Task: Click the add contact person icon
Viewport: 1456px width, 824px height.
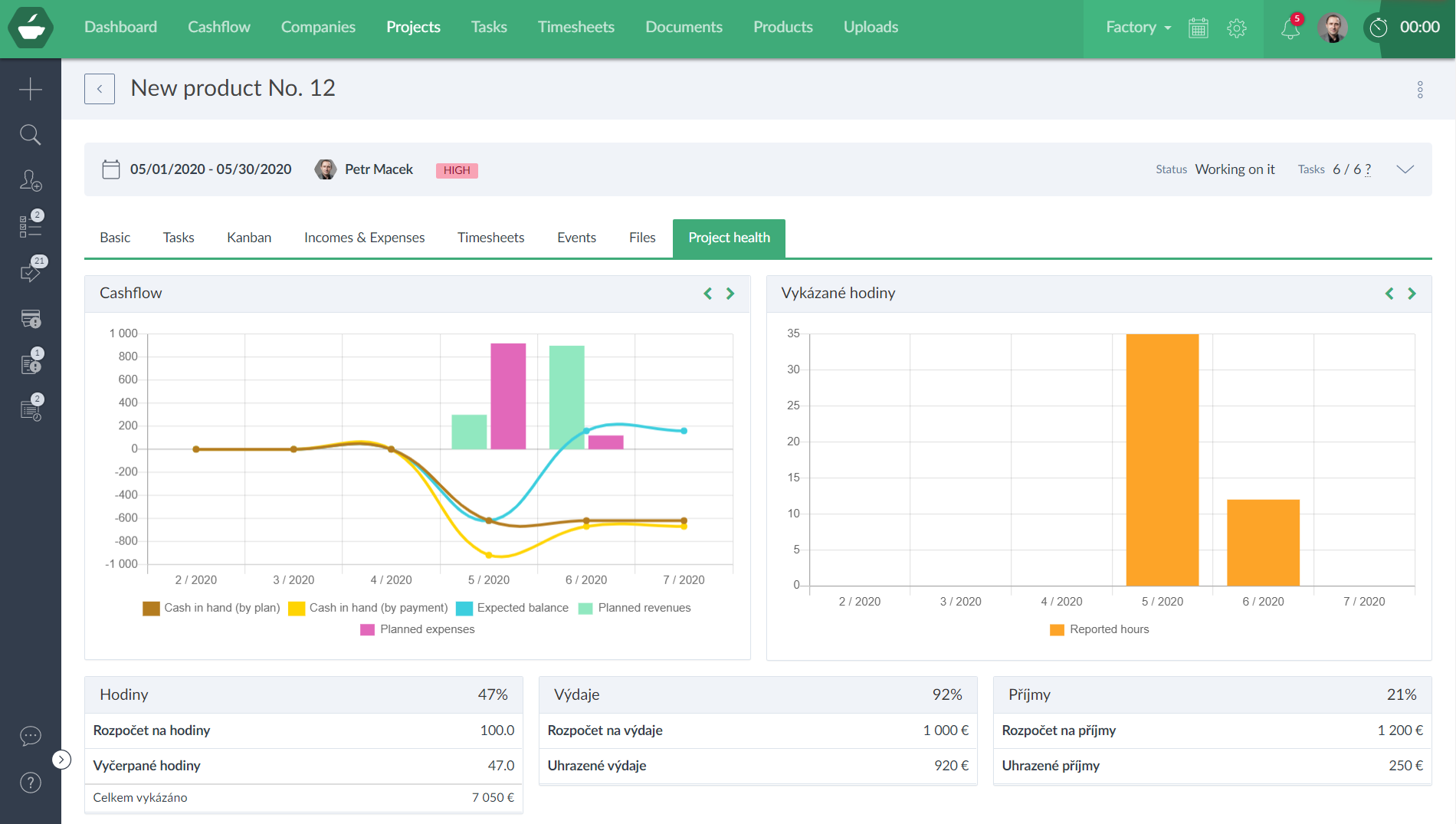Action: [x=31, y=181]
